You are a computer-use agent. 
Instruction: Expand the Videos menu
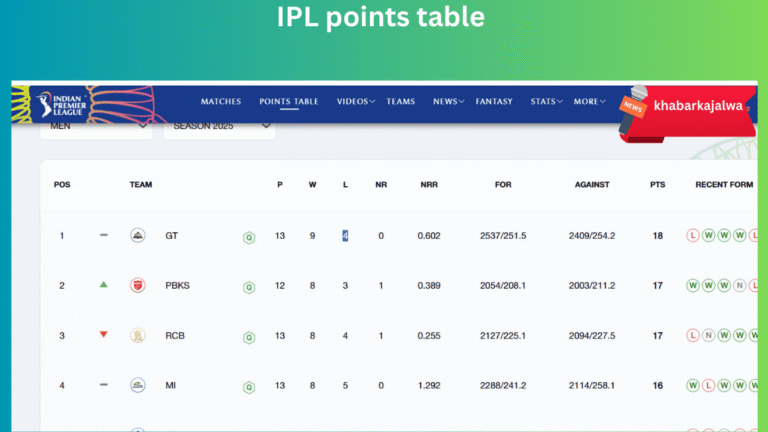coord(356,101)
